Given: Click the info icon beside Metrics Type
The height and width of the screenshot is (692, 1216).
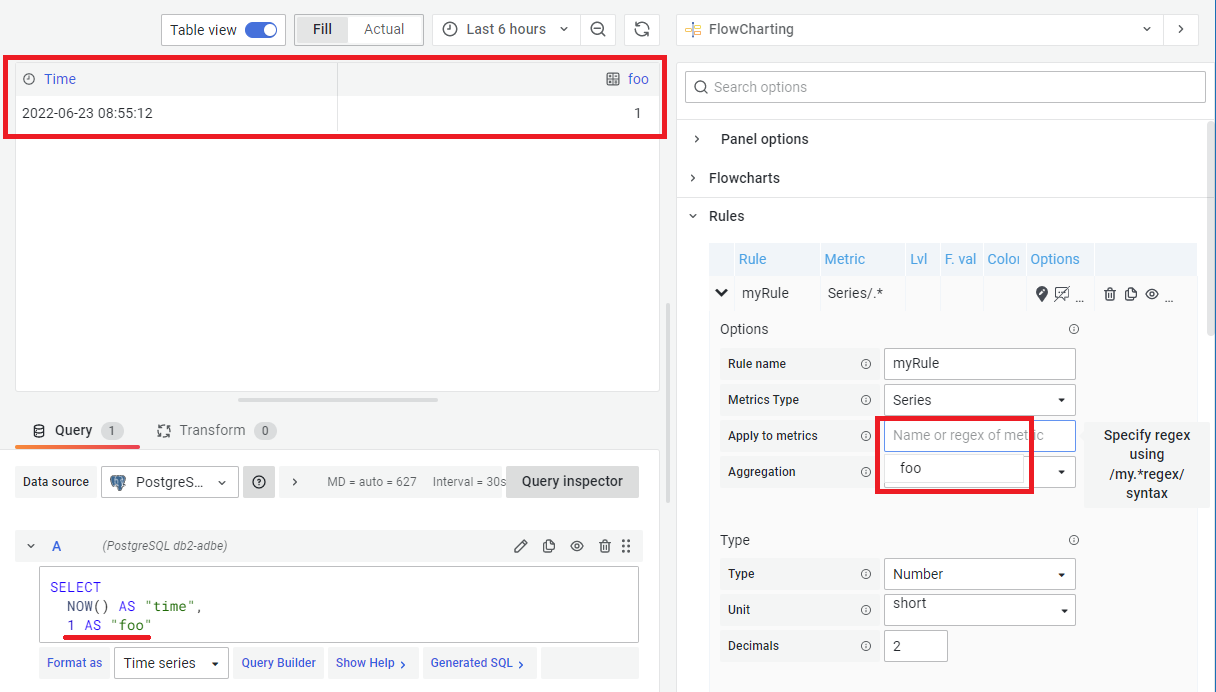Looking at the screenshot, I should [x=866, y=400].
